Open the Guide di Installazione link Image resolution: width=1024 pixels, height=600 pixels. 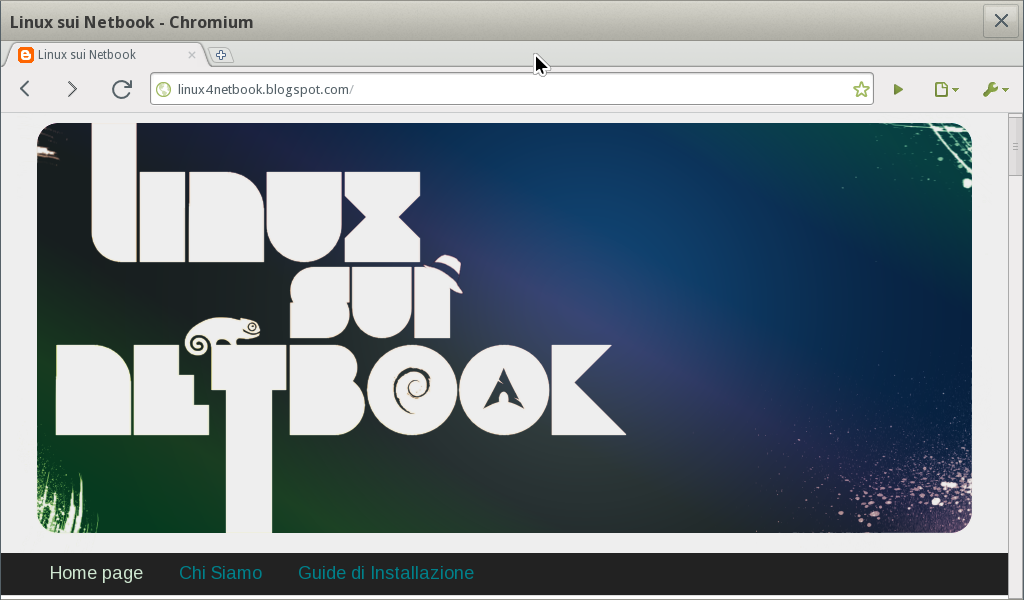[x=386, y=573]
